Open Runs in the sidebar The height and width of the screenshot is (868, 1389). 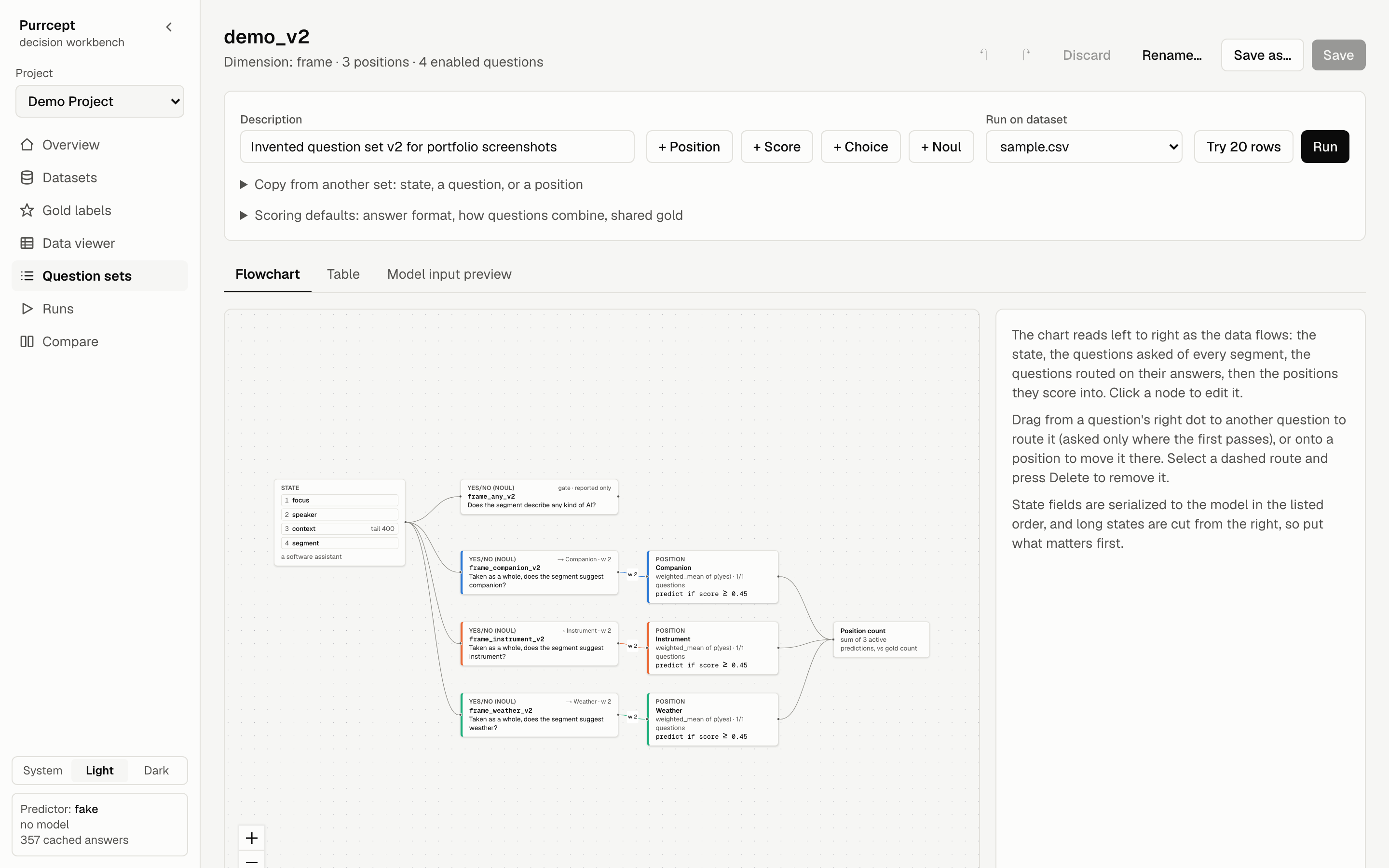100,308
